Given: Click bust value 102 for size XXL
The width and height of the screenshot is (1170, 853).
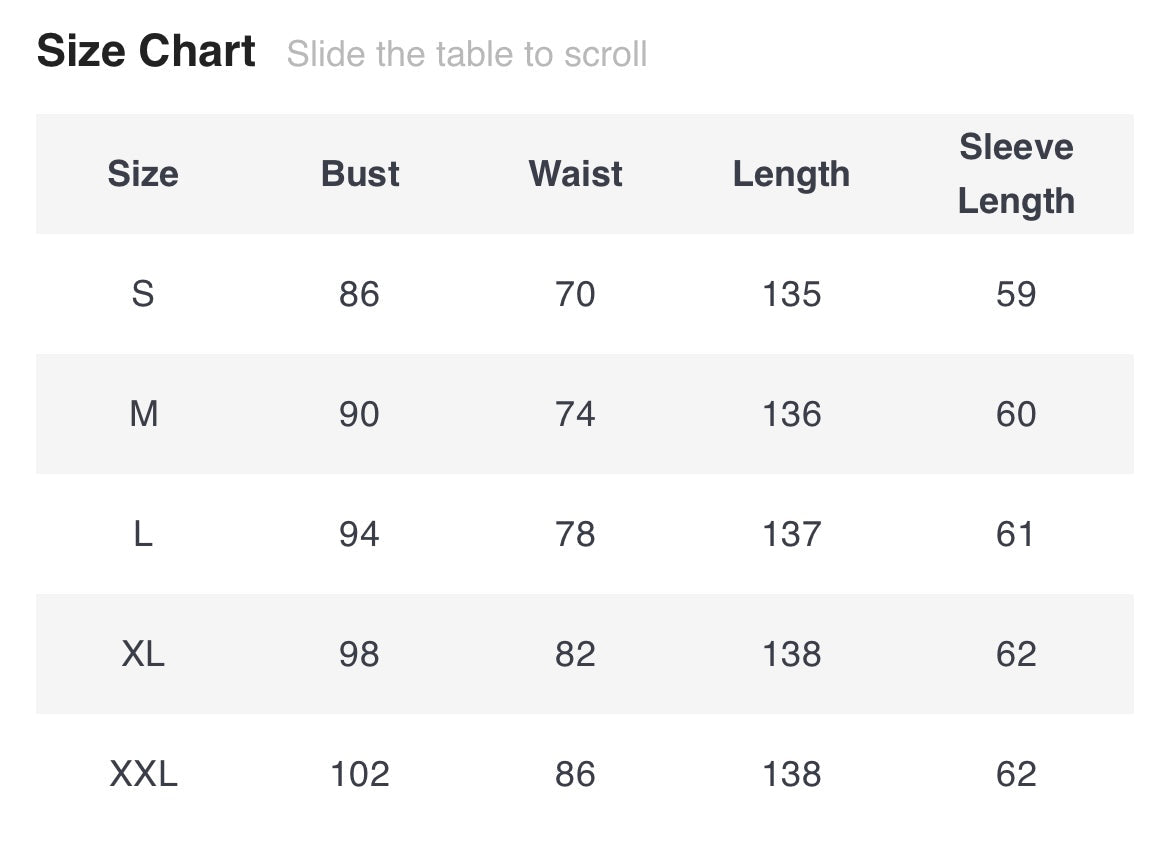Looking at the screenshot, I should pyautogui.click(x=359, y=774).
